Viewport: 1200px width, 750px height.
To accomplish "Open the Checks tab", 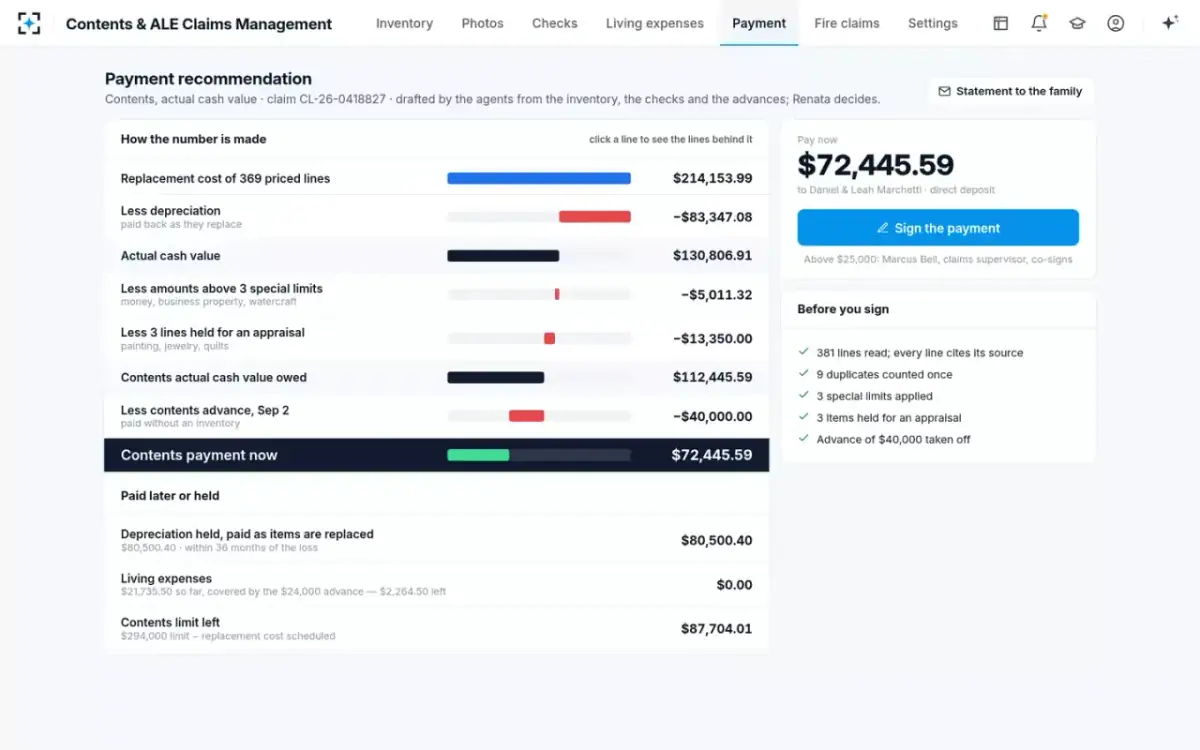I will (555, 23).
